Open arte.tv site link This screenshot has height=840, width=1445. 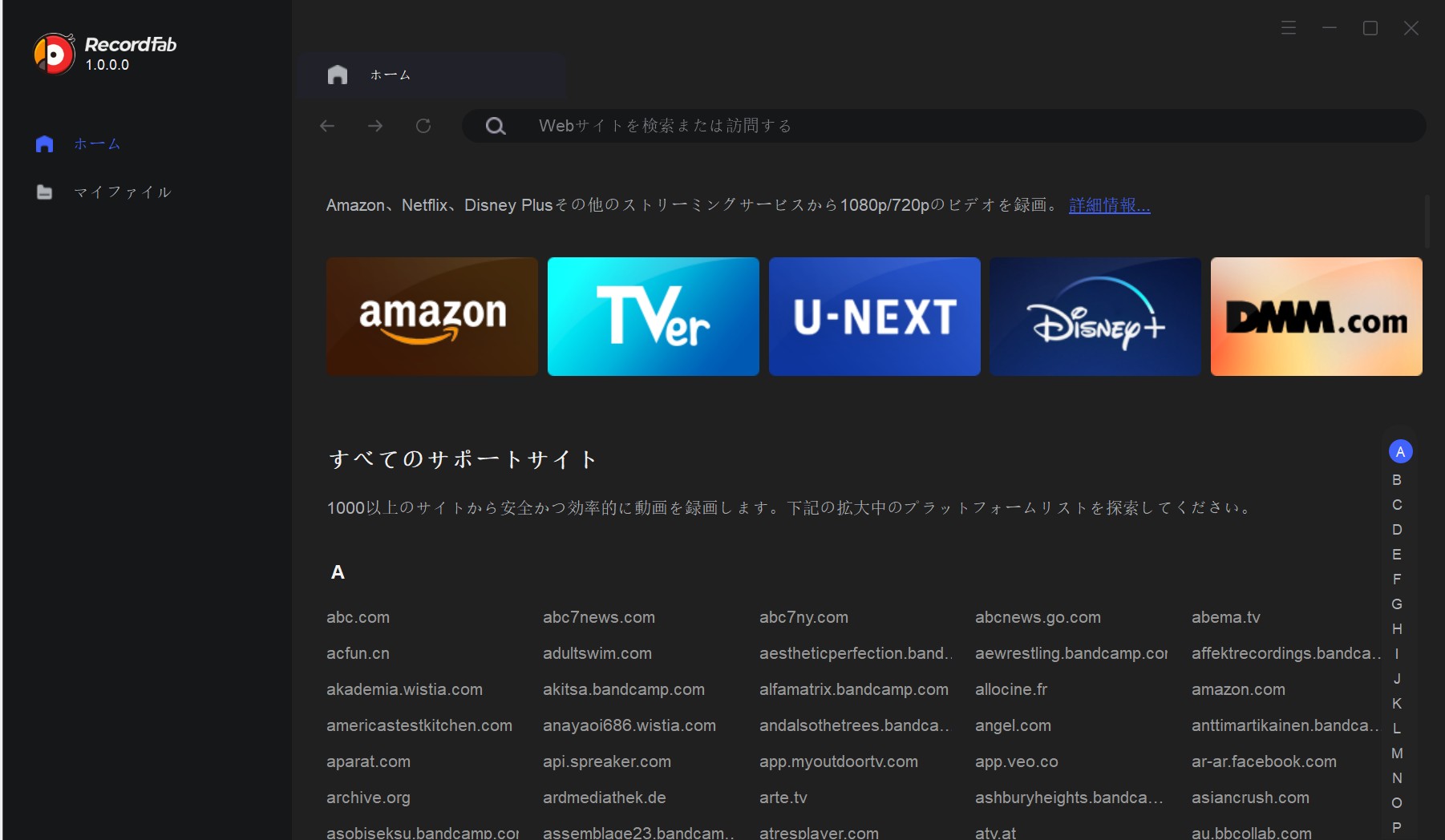tap(783, 798)
